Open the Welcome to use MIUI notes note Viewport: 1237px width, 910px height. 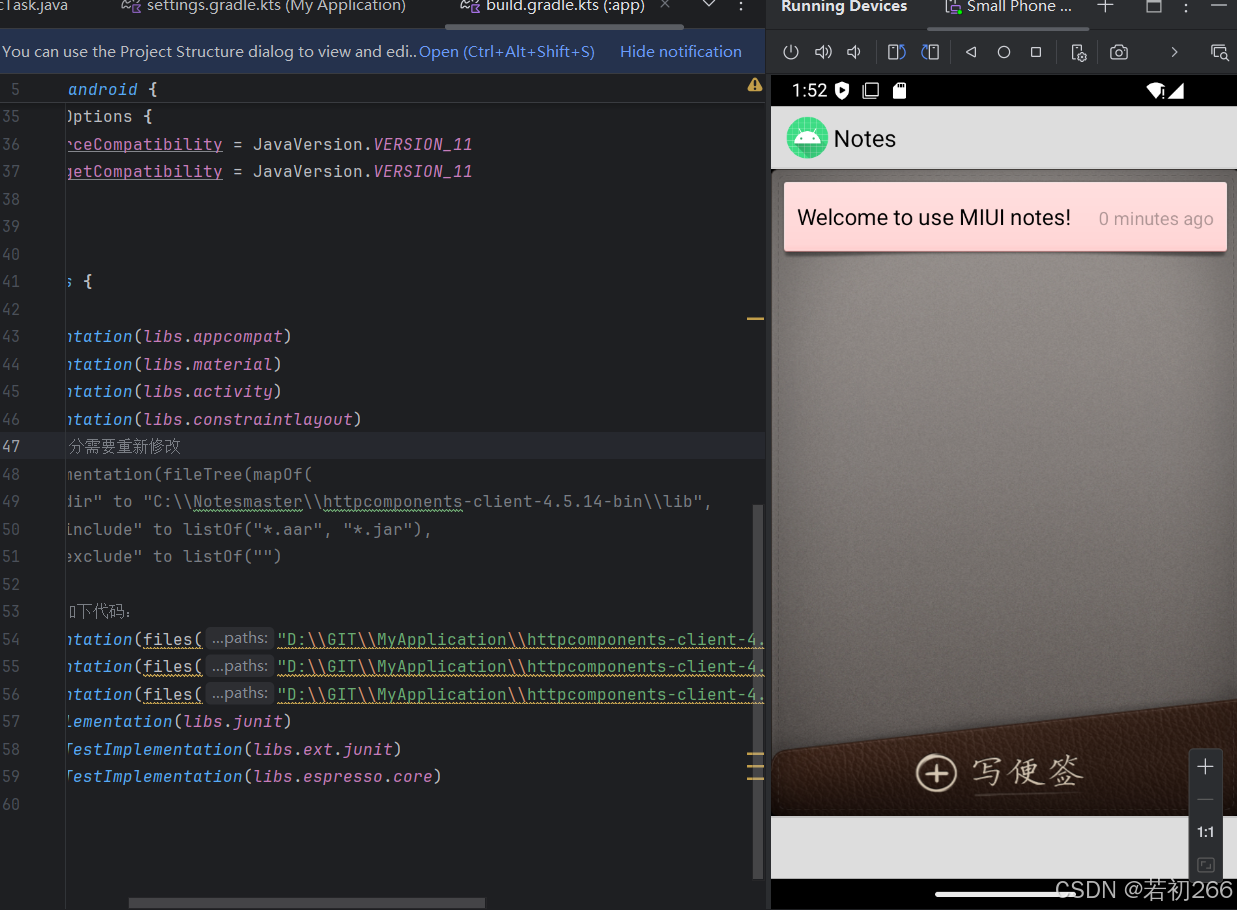pos(1005,217)
